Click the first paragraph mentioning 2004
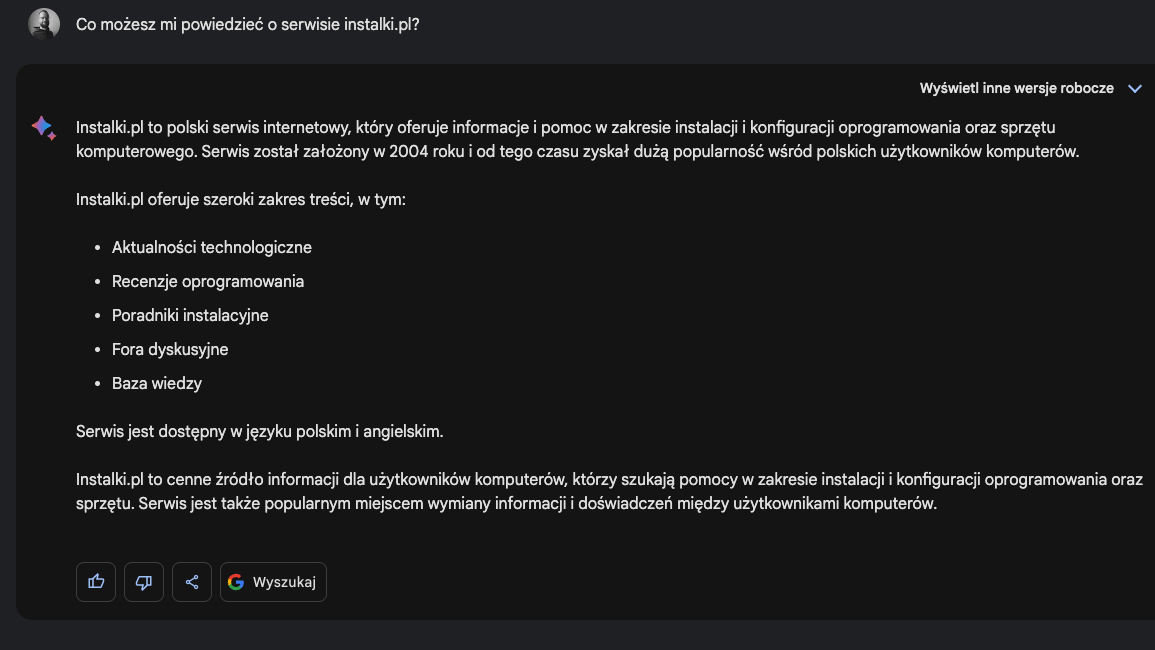Viewport: 1155px width, 650px height. pyautogui.click(x=577, y=152)
